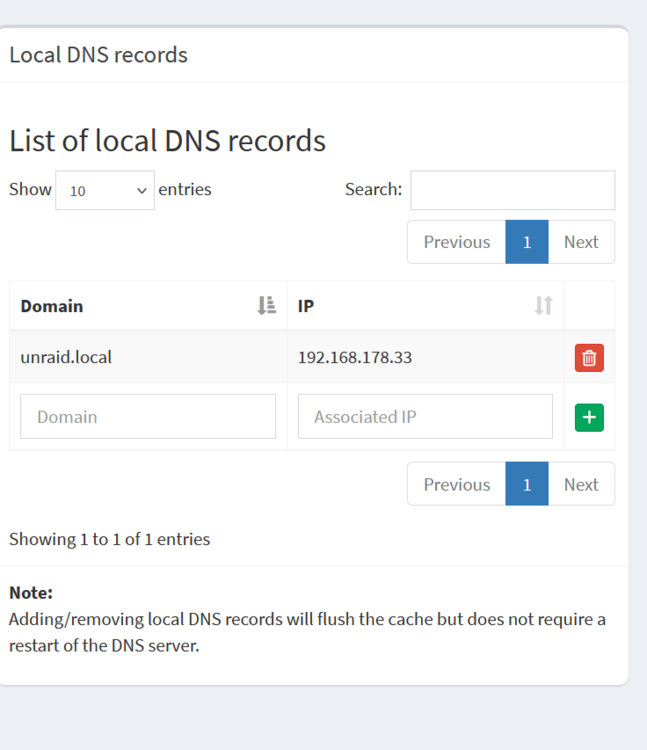Focus the Search input field

pyautogui.click(x=513, y=190)
